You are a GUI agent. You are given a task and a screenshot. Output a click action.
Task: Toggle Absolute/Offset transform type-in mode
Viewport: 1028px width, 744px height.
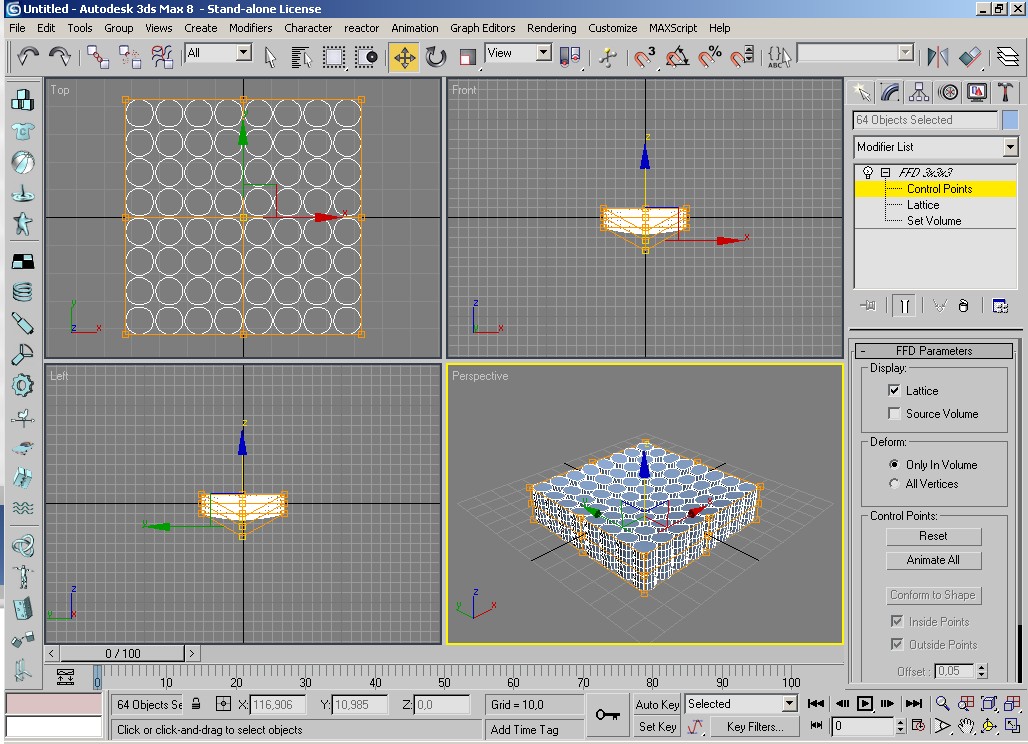pos(223,704)
